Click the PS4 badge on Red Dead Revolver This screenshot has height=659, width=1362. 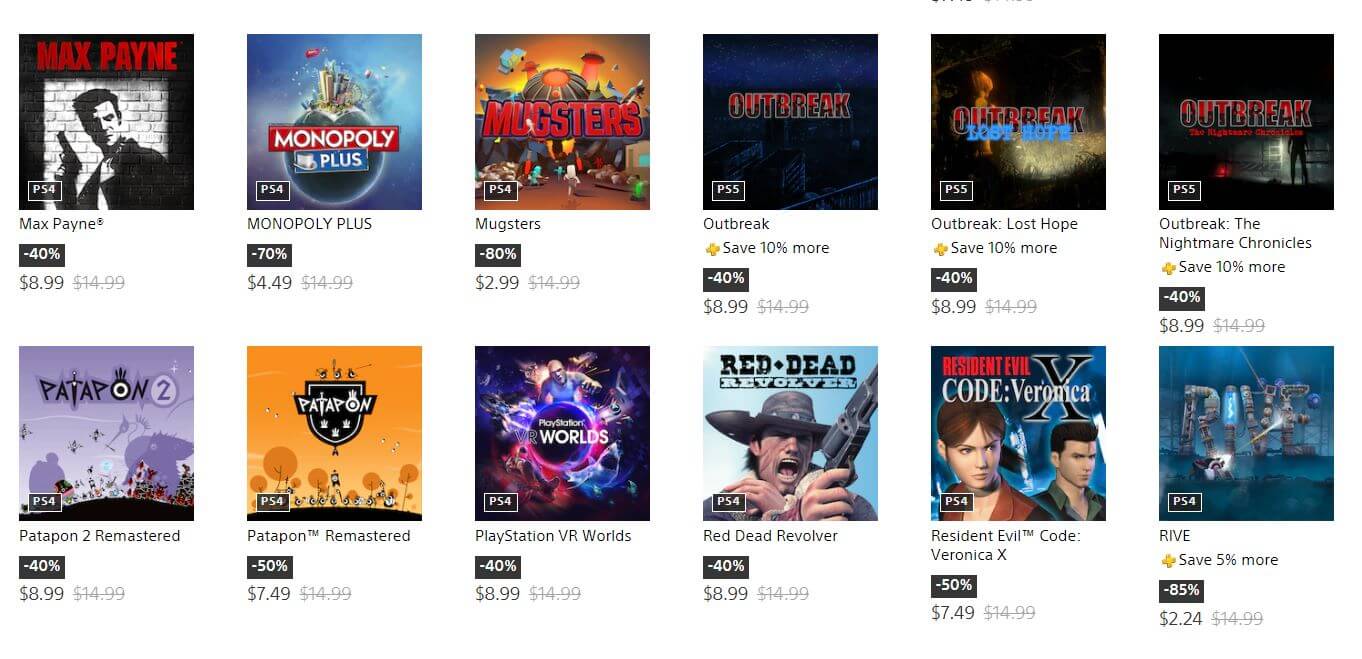click(728, 501)
